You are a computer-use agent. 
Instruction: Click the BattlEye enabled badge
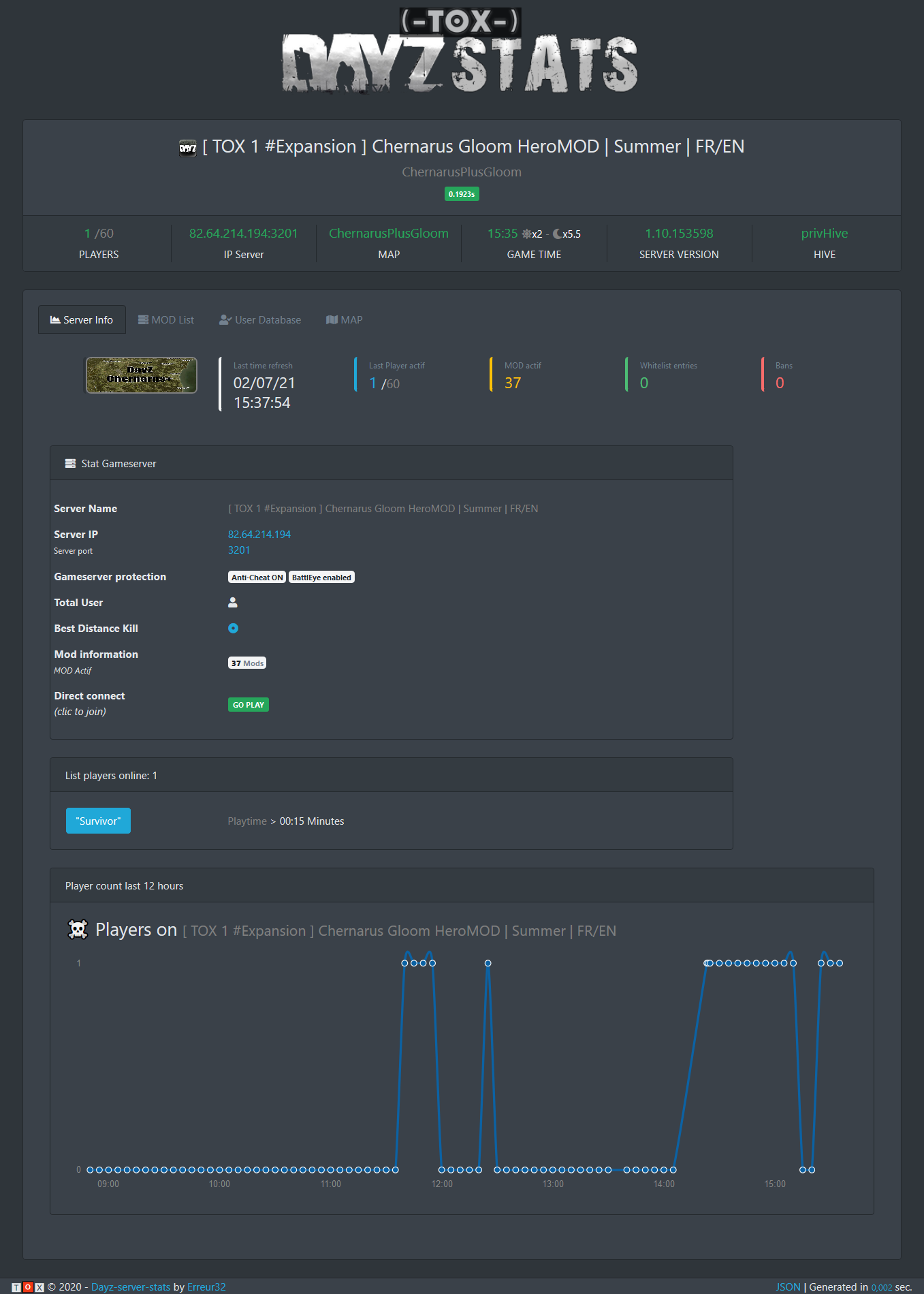click(x=321, y=577)
